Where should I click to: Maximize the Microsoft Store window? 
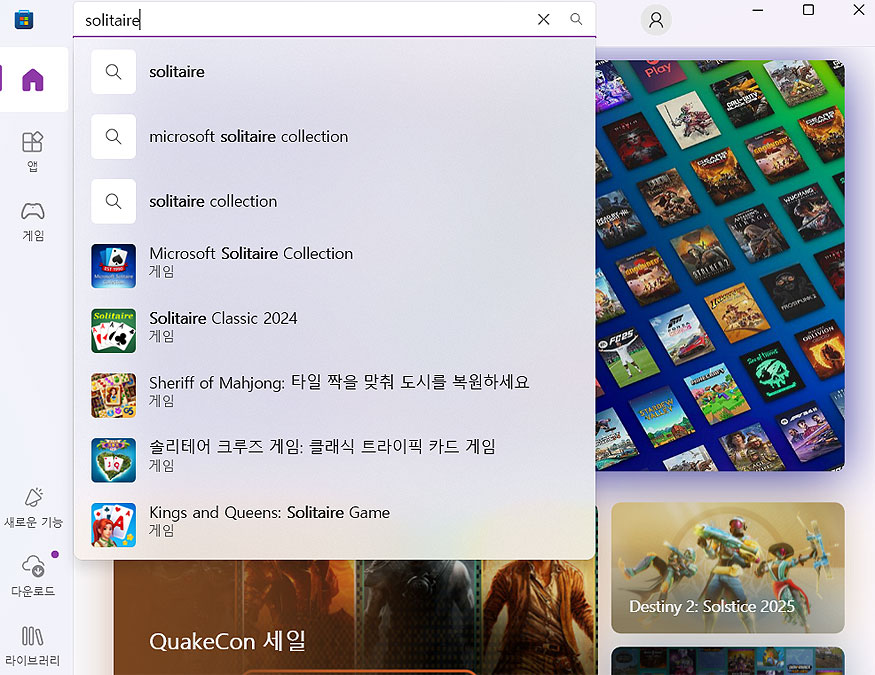[x=808, y=10]
